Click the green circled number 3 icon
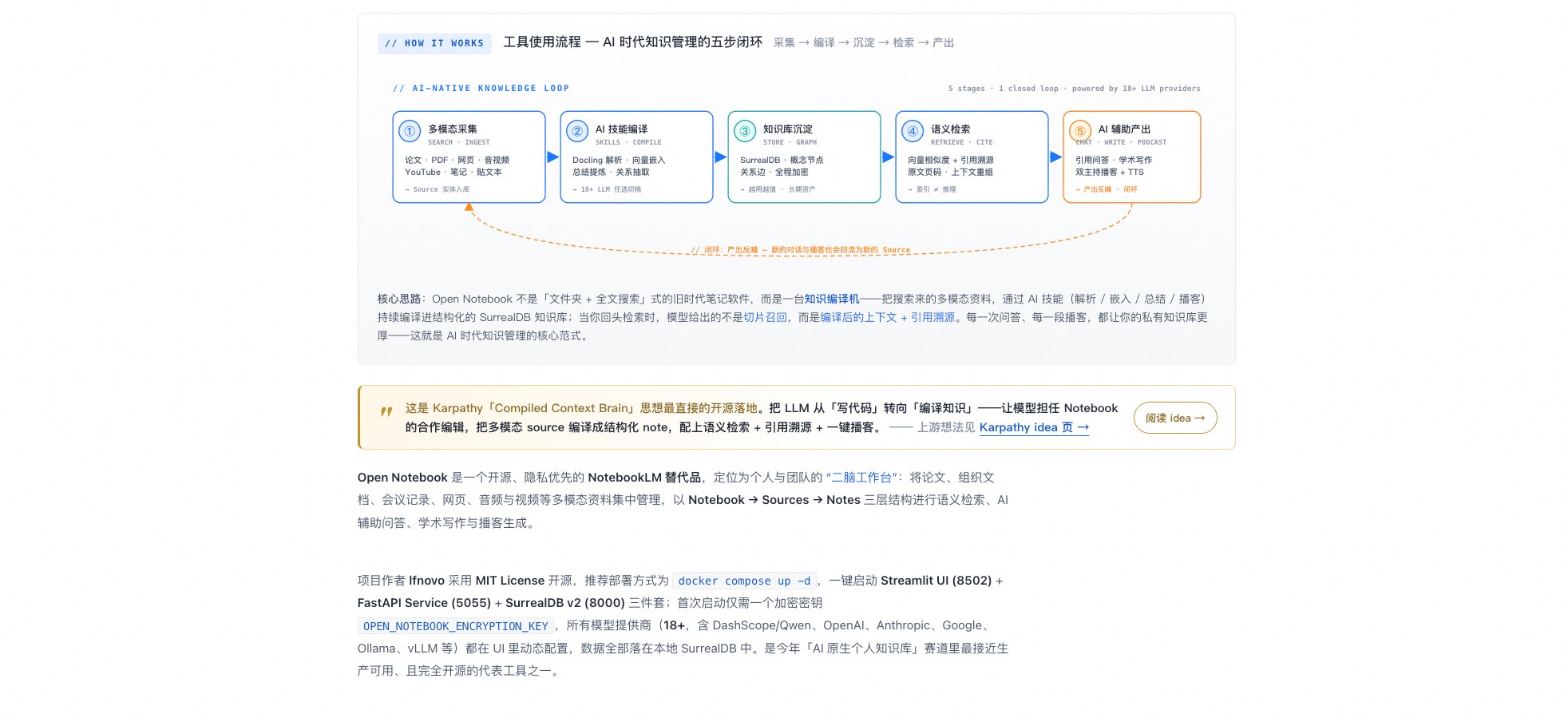The image size is (1568, 718). (745, 132)
